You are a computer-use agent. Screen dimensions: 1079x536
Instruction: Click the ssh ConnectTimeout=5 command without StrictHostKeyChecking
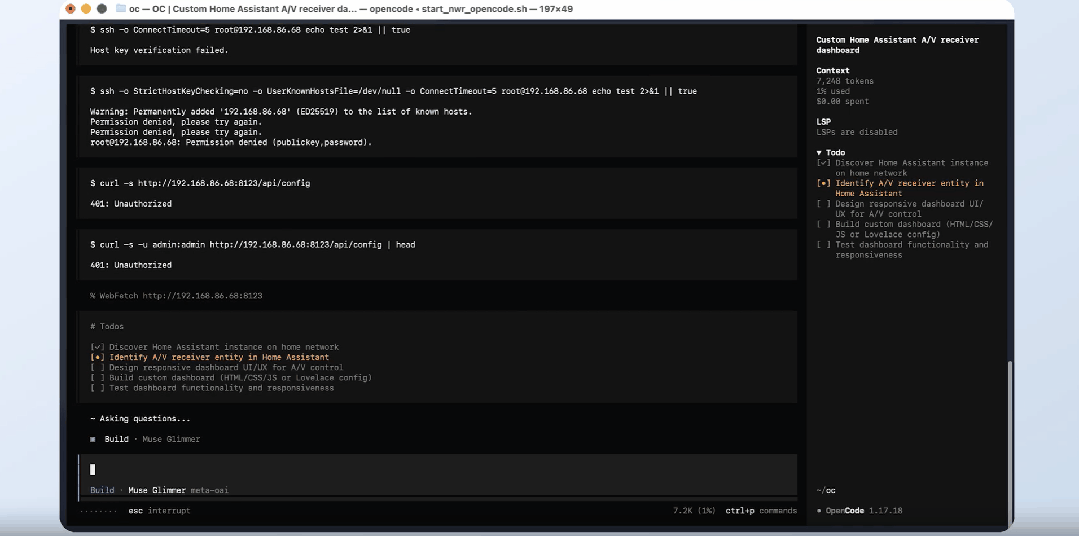point(250,30)
